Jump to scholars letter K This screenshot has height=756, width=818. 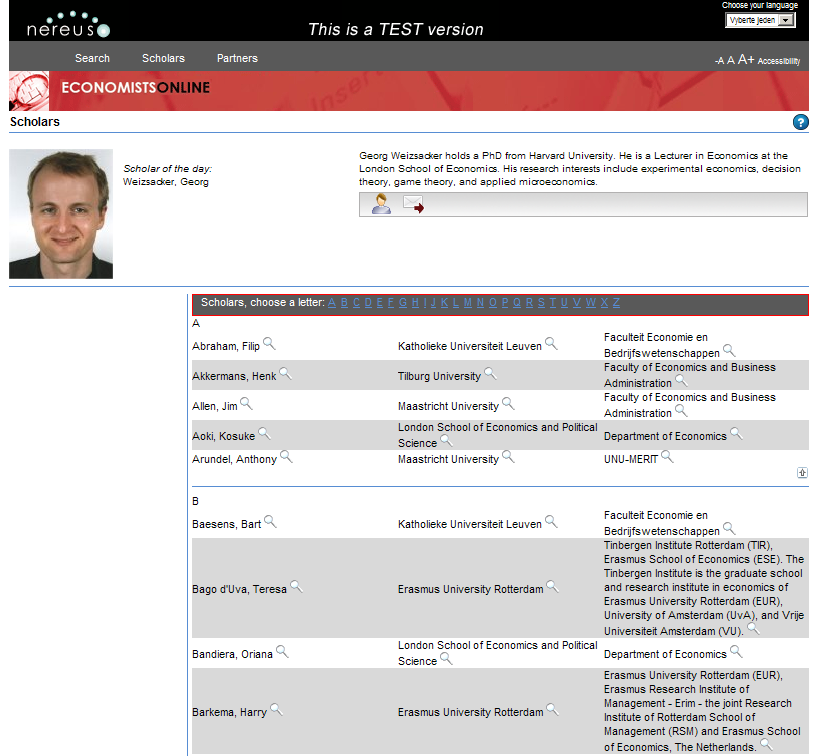[x=444, y=303]
